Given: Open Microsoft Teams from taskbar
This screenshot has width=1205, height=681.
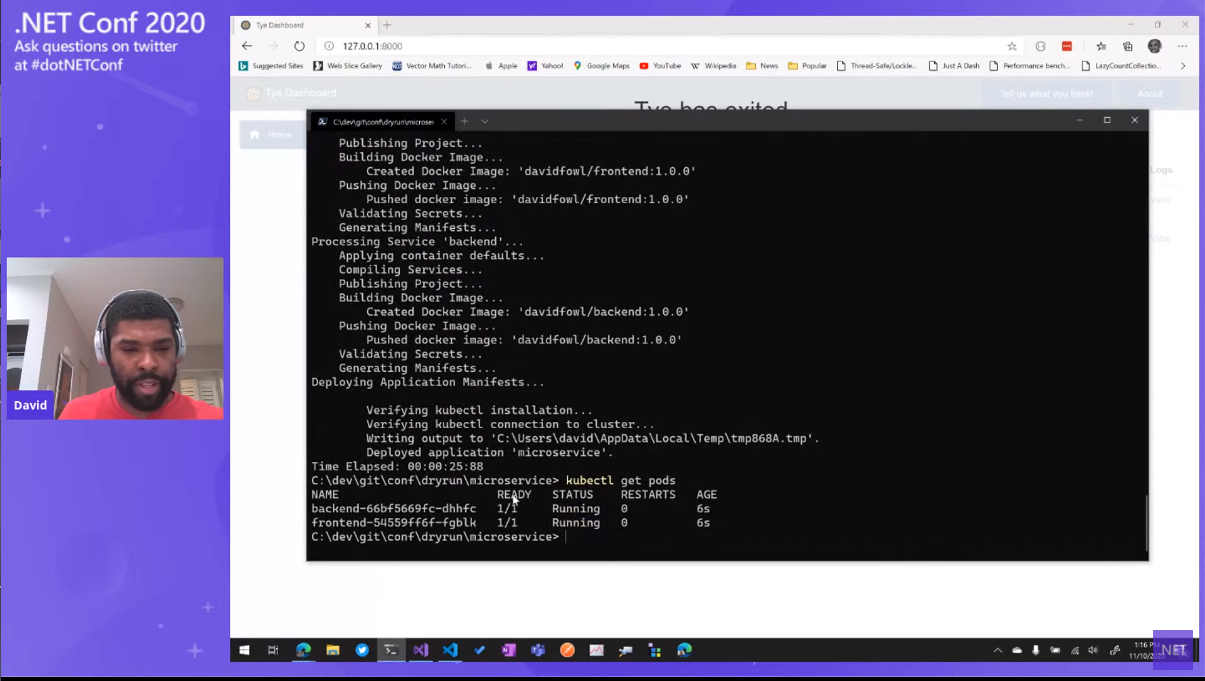Looking at the screenshot, I should [x=538, y=650].
